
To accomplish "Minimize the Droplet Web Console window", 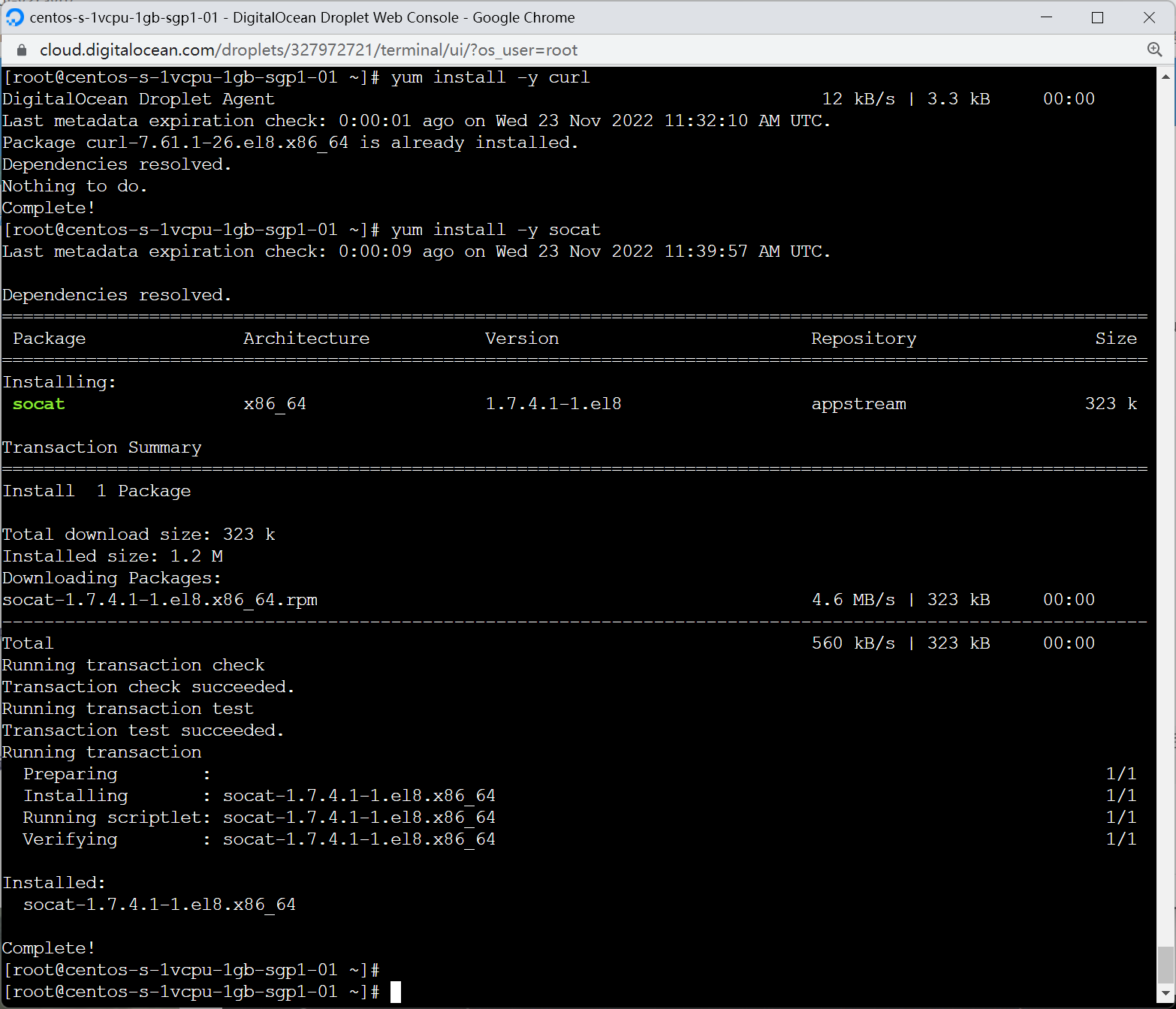I will point(1046,17).
